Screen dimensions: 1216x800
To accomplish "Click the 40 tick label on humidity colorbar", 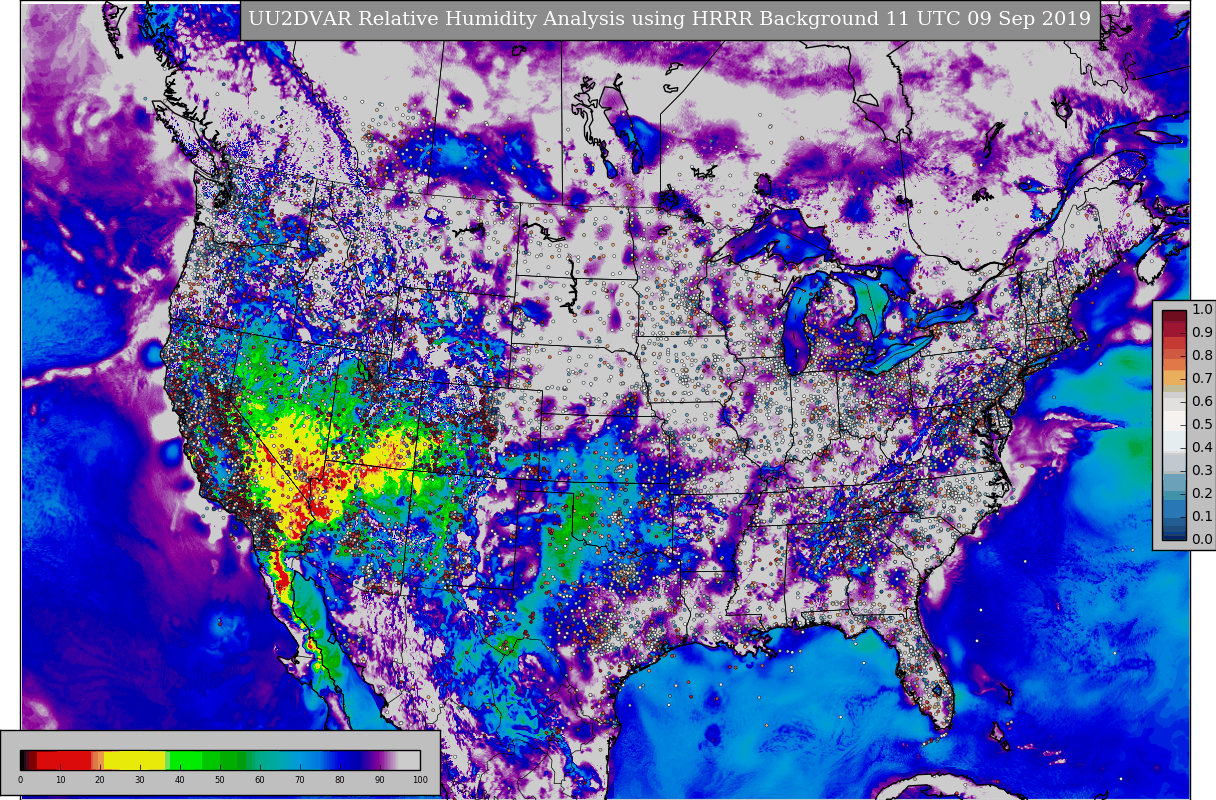I will click(180, 780).
